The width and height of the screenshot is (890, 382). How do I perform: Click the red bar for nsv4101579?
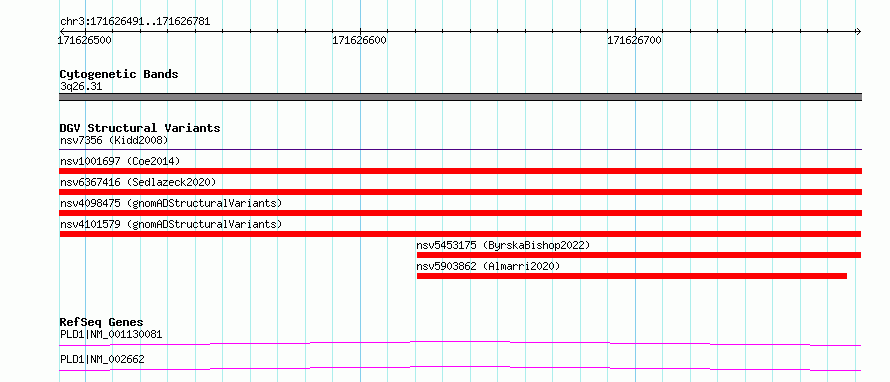click(x=460, y=234)
